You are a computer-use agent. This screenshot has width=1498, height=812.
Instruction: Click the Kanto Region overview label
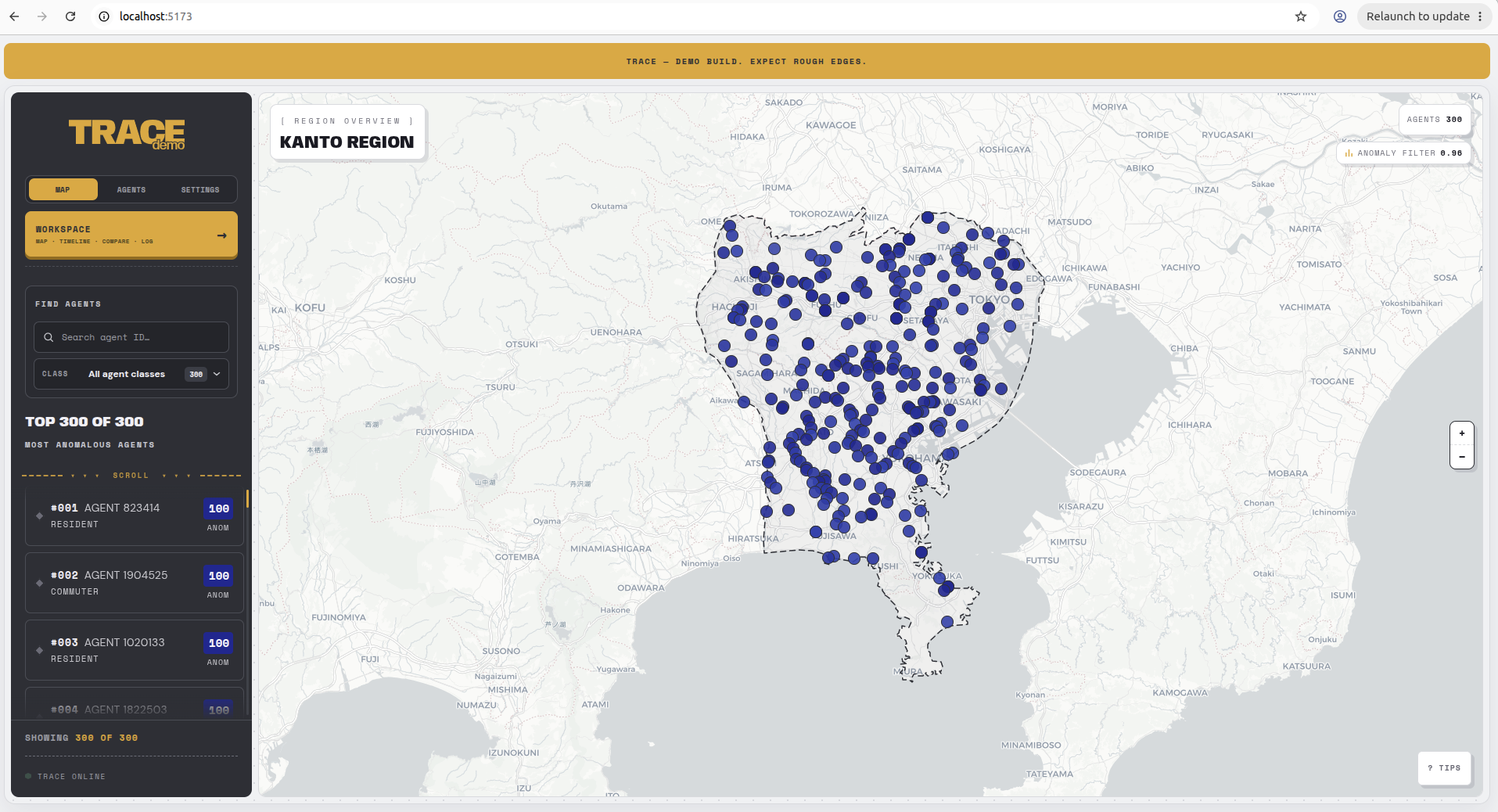point(347,132)
